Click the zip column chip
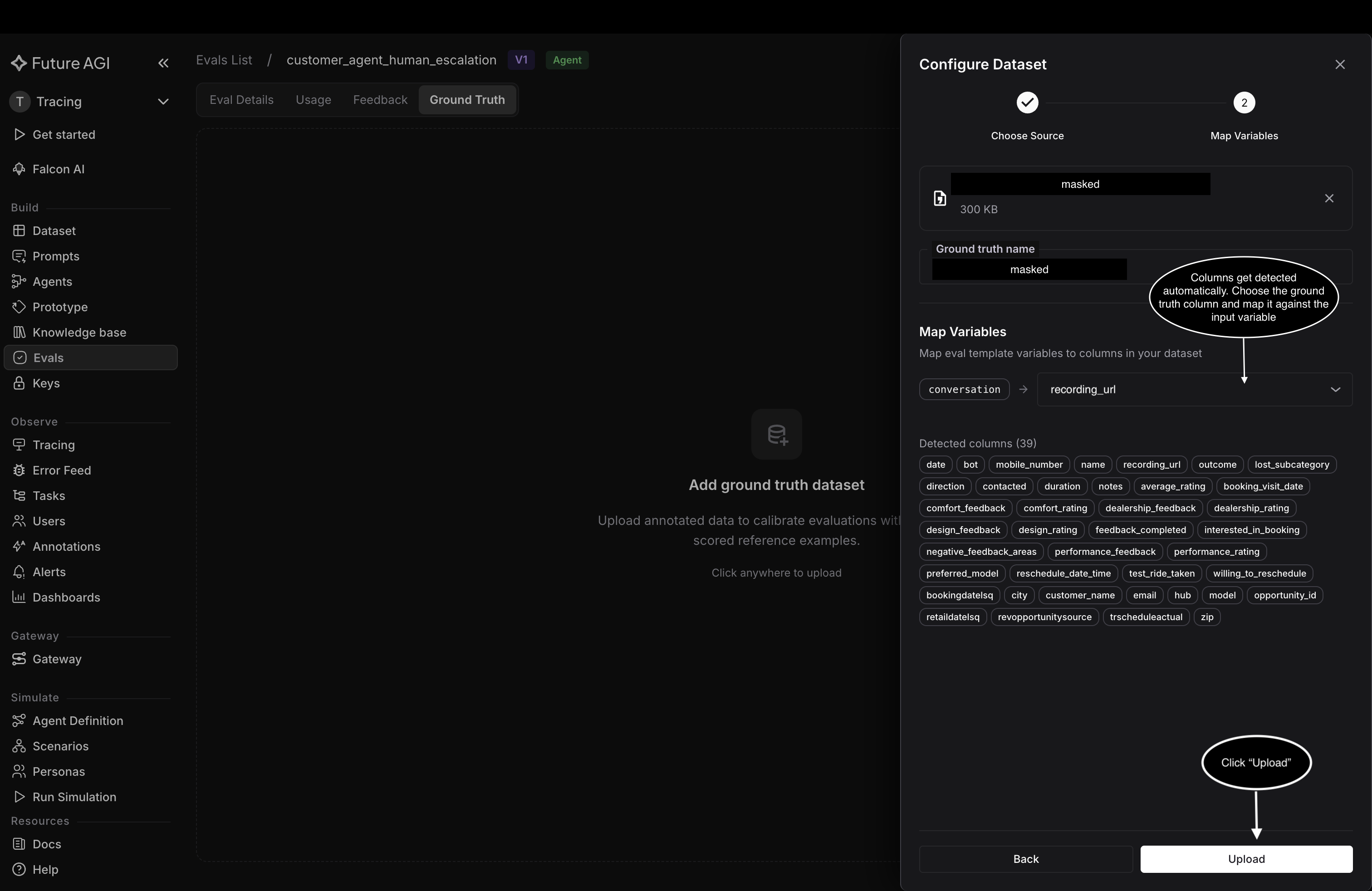Image resolution: width=1372 pixels, height=891 pixels. click(x=1206, y=617)
